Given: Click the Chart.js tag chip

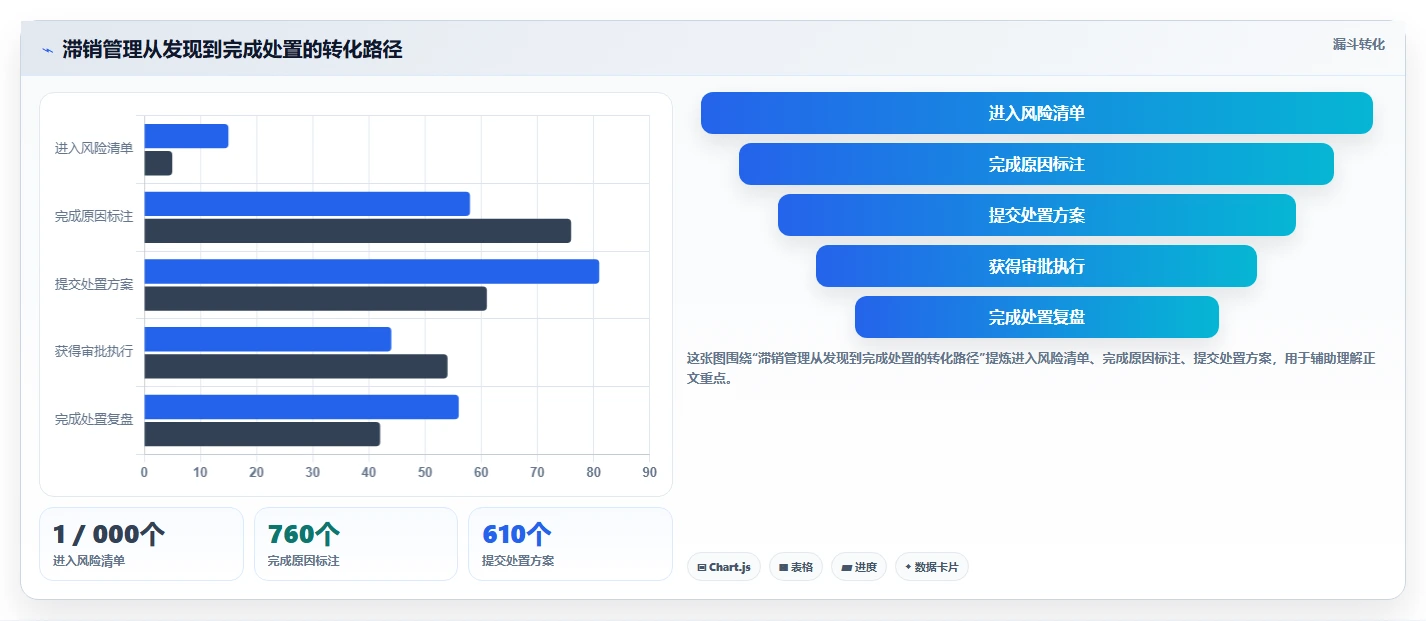Looking at the screenshot, I should (x=724, y=567).
